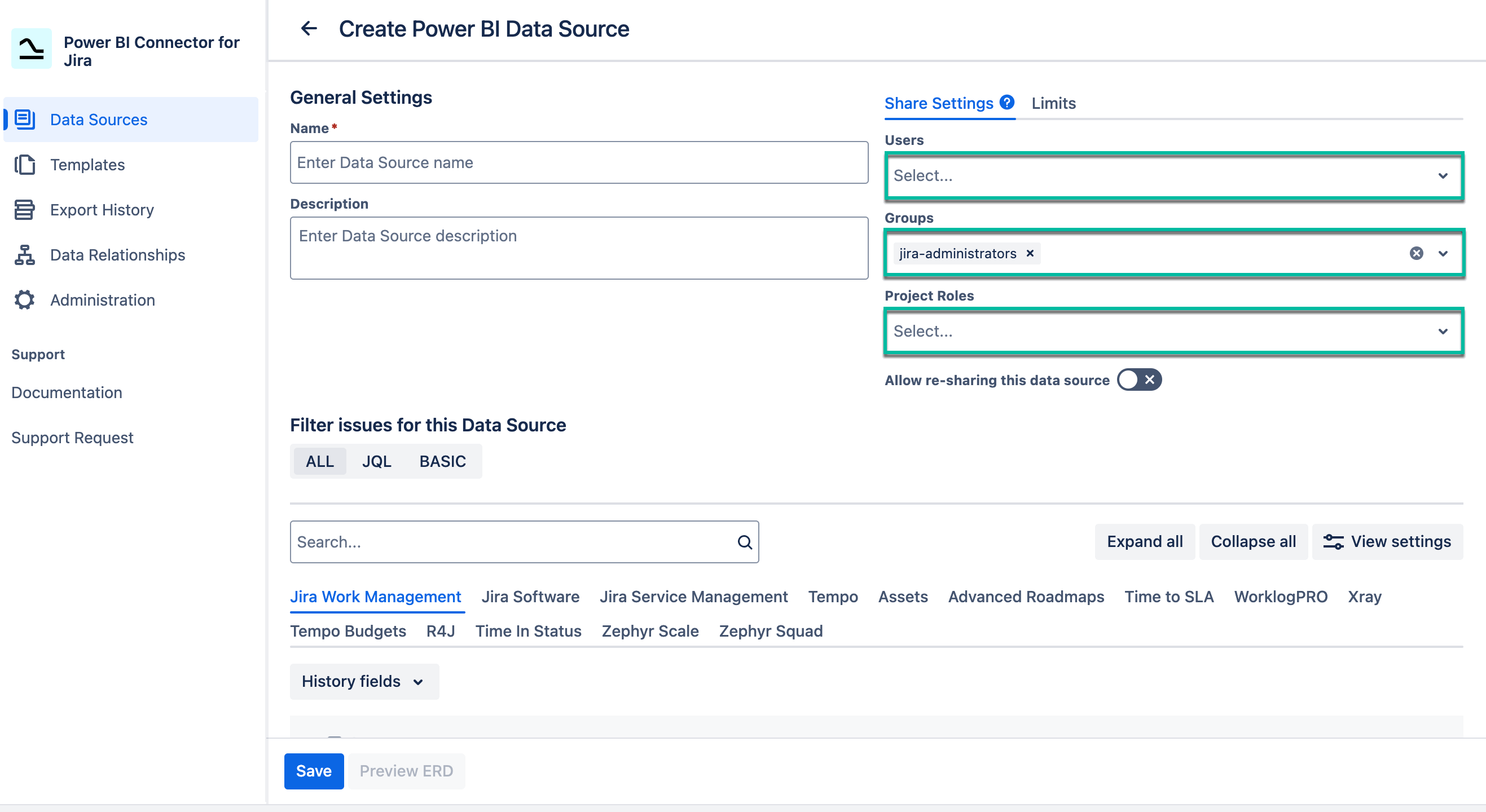The width and height of the screenshot is (1486, 812).
Task: Toggle allow re-sharing this data source
Action: [1138, 379]
